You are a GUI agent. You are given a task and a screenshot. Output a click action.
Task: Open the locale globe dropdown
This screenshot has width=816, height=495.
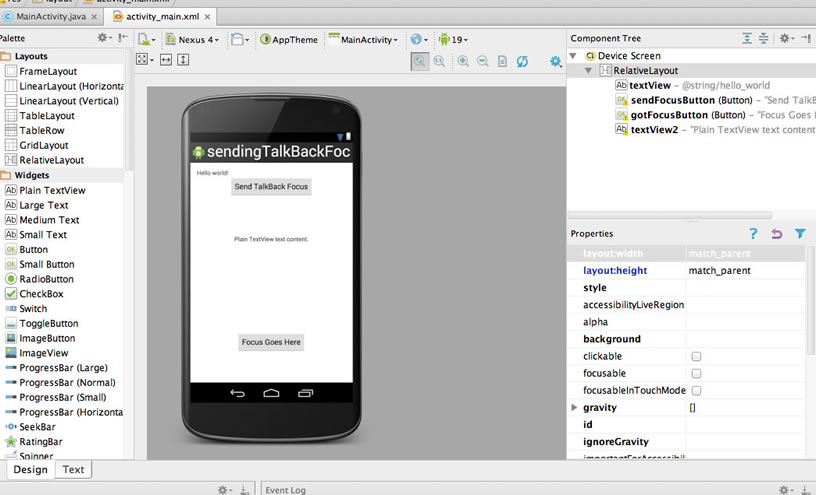(x=419, y=40)
